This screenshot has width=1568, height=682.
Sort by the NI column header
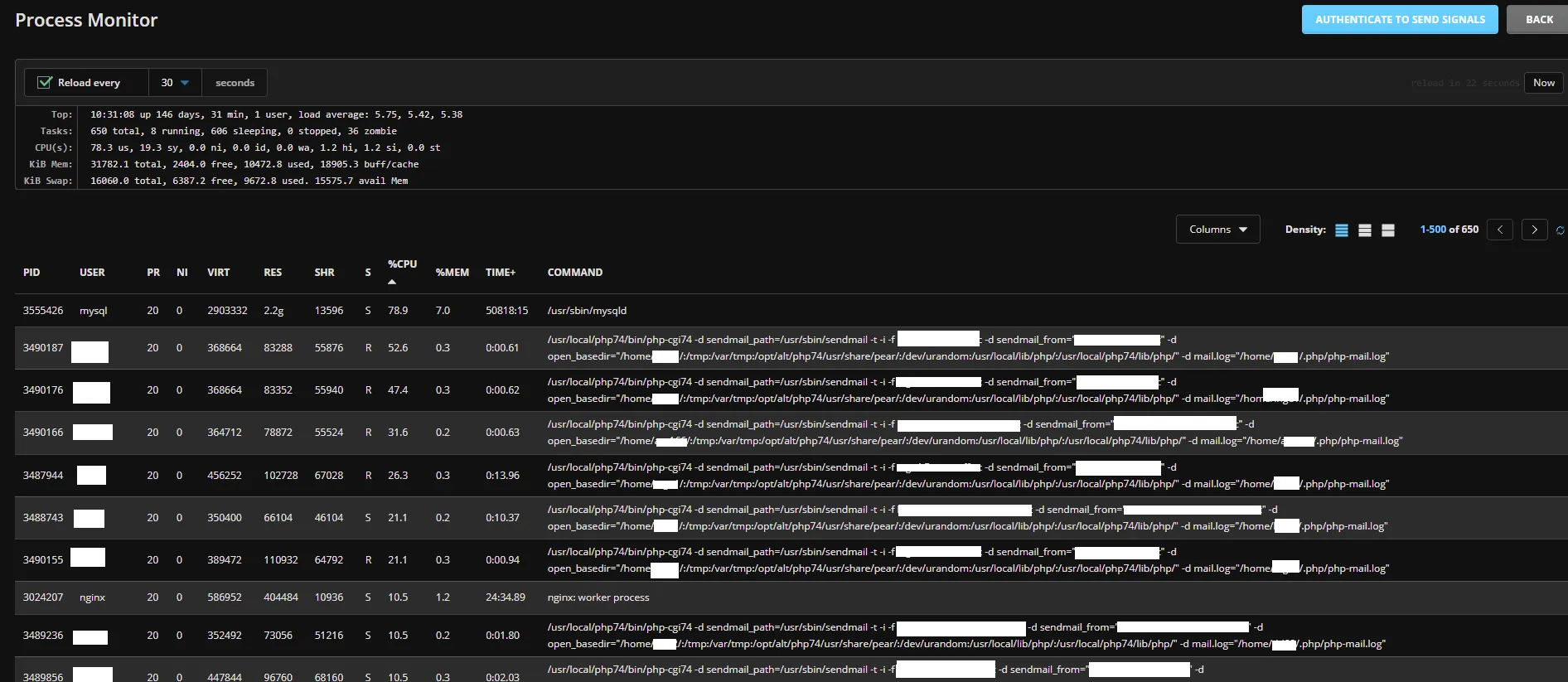[182, 273]
